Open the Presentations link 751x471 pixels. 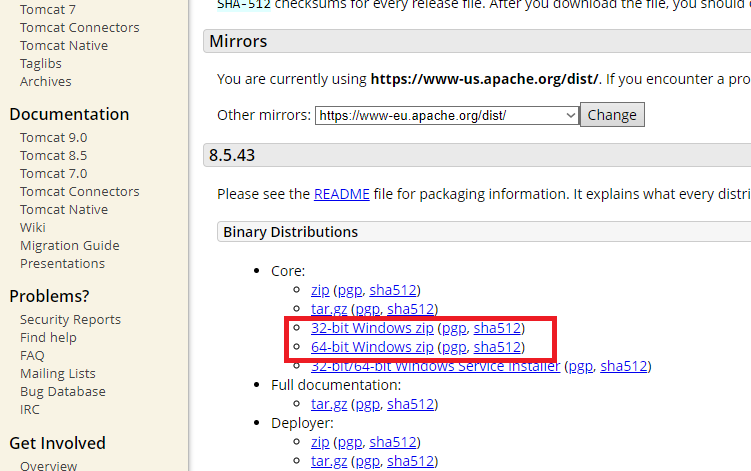(x=62, y=264)
